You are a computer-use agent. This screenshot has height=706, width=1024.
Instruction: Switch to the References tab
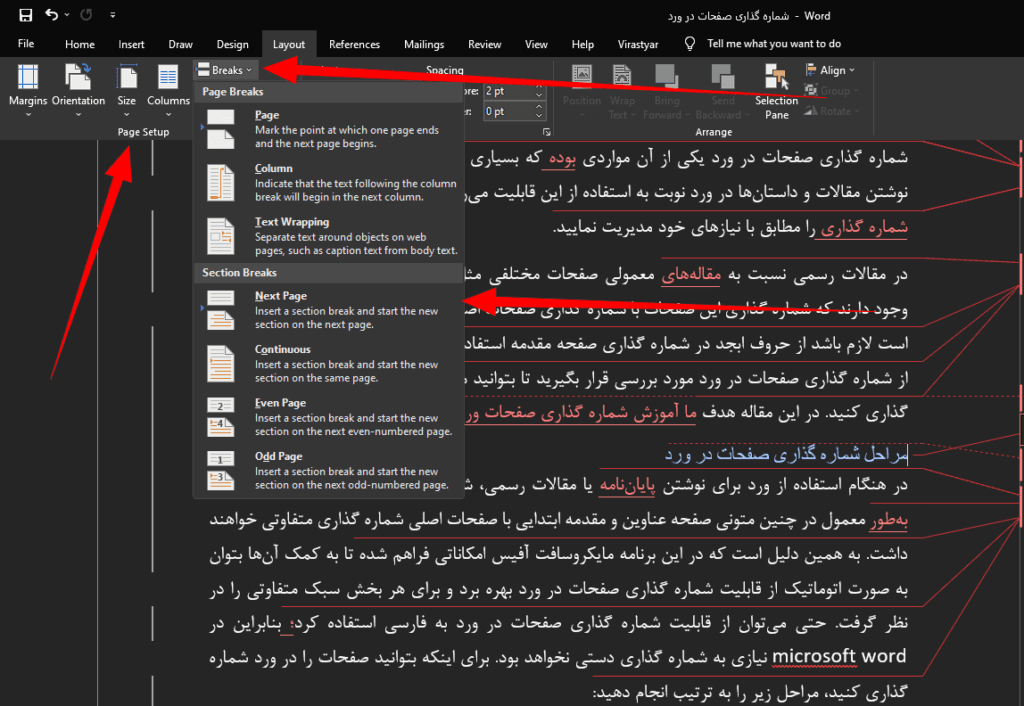[x=355, y=44]
